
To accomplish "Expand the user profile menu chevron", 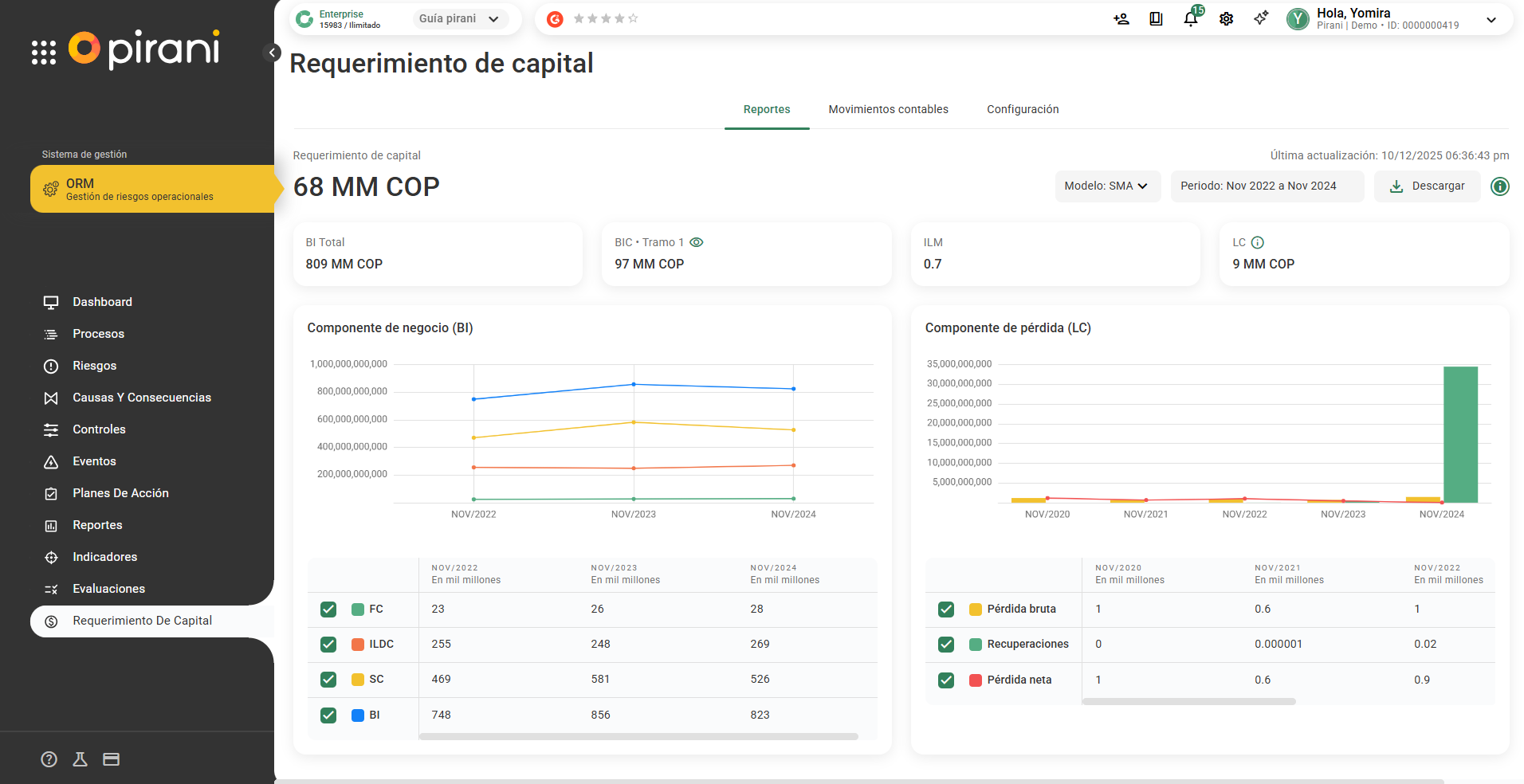I will coord(1491,20).
